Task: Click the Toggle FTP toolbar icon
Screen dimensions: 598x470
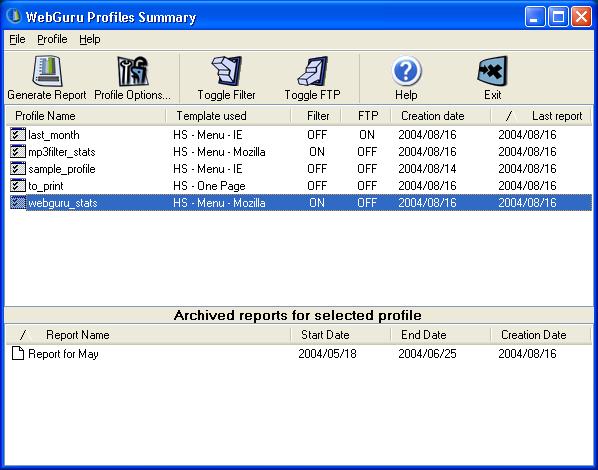Action: pyautogui.click(x=313, y=71)
